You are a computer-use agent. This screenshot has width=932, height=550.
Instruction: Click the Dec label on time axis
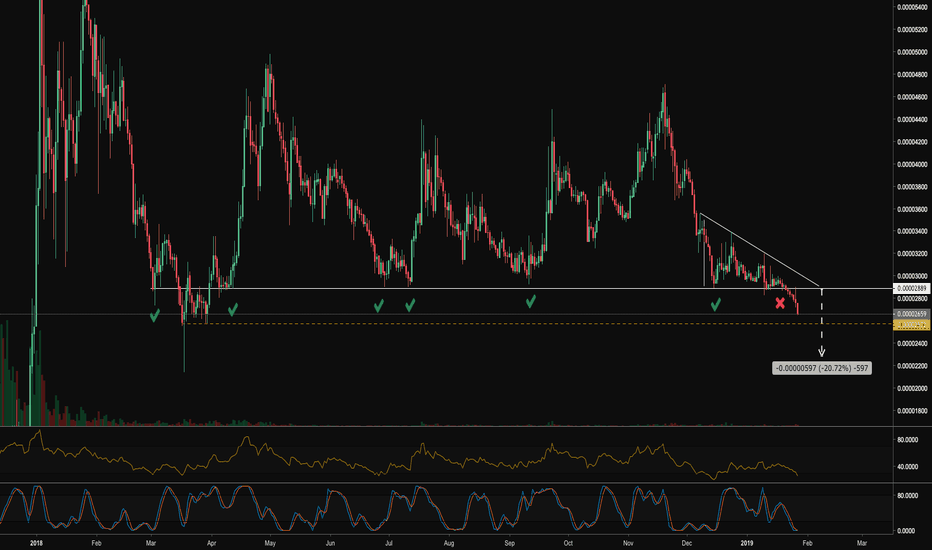click(687, 543)
